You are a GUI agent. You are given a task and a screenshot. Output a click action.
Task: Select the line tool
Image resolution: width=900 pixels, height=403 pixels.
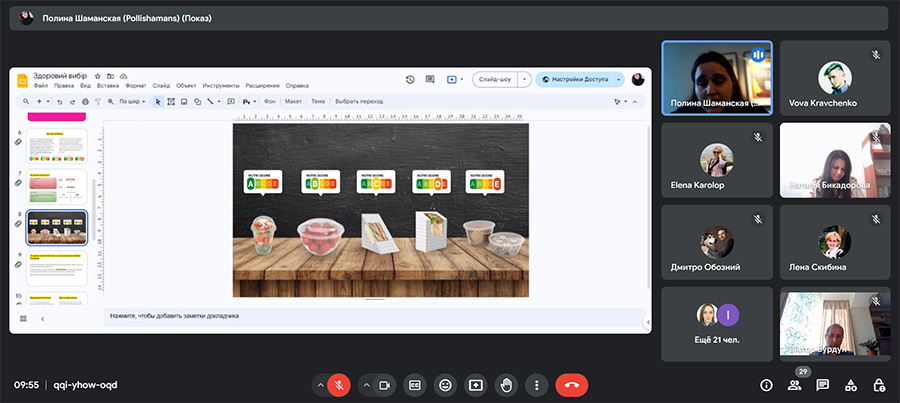(210, 102)
